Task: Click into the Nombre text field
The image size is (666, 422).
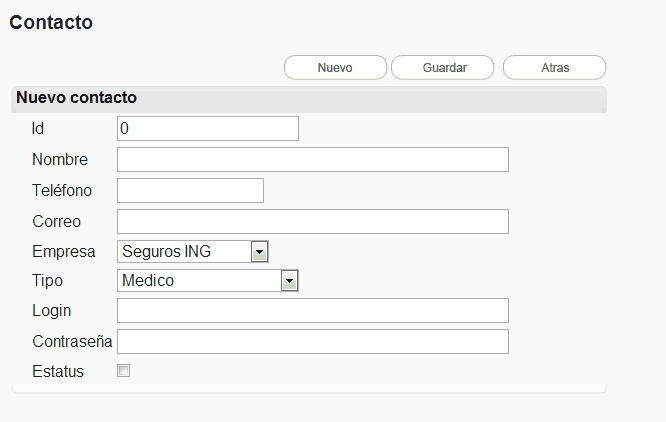Action: 312,160
